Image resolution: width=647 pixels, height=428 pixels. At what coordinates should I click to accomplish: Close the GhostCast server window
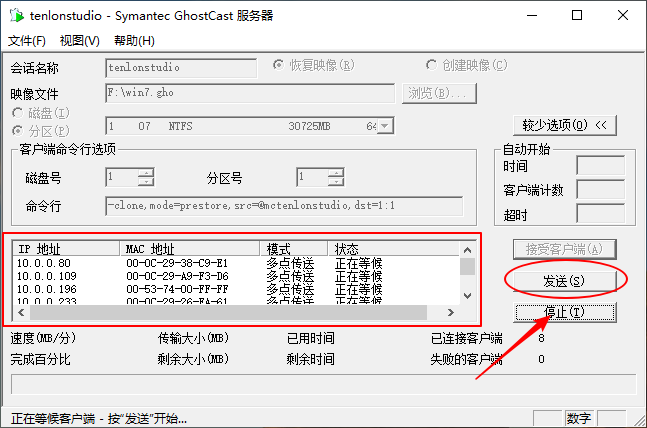point(623,16)
